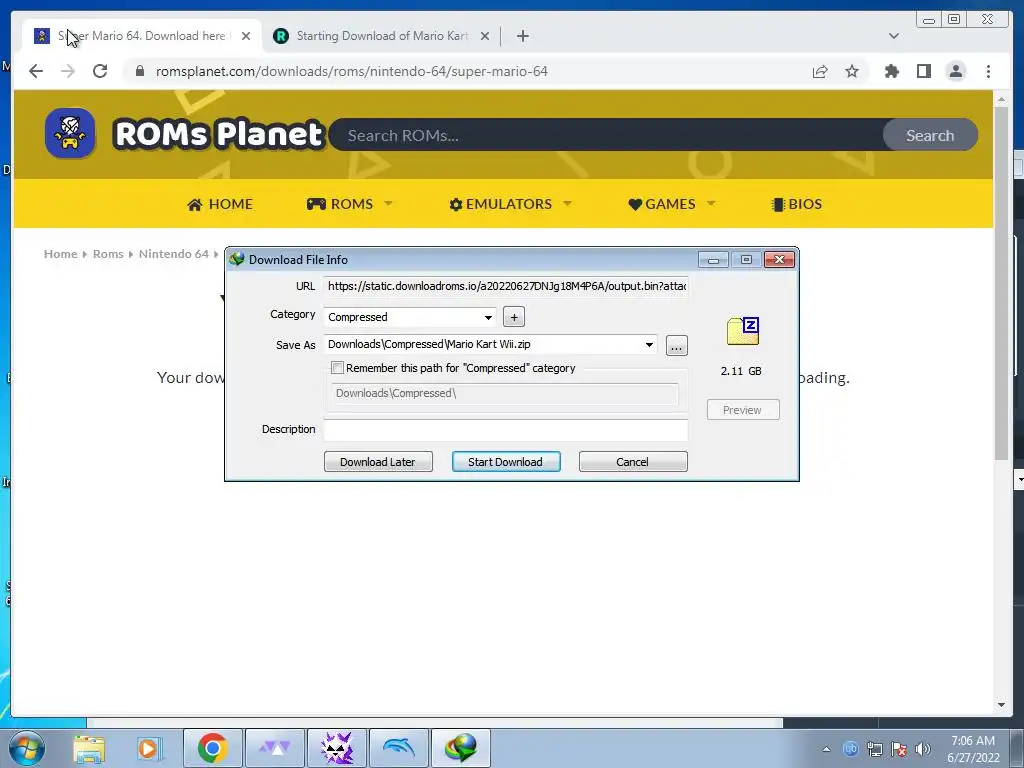Click the volume speaker tray icon

tap(923, 749)
